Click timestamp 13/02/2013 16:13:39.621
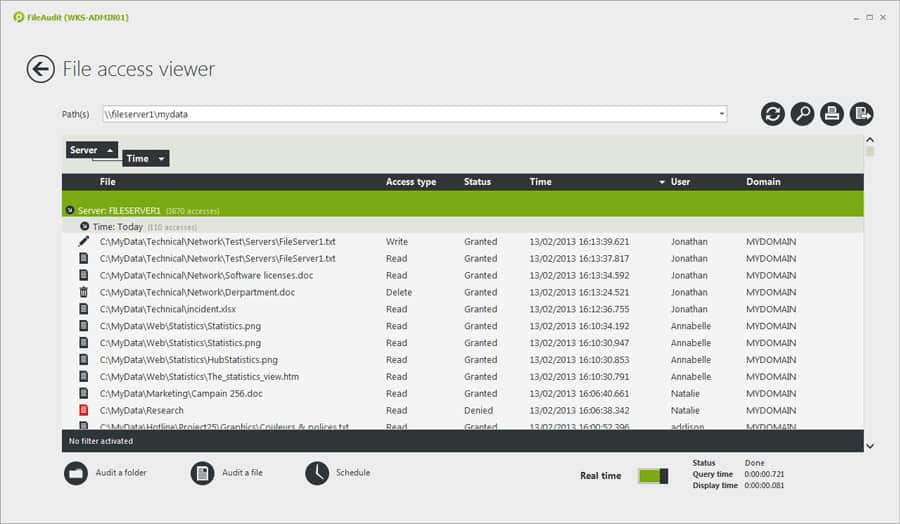This screenshot has width=900, height=524. 579,242
